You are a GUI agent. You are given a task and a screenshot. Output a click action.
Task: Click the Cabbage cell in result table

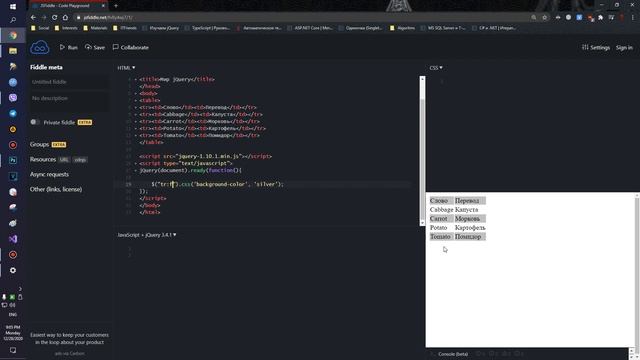[441, 209]
